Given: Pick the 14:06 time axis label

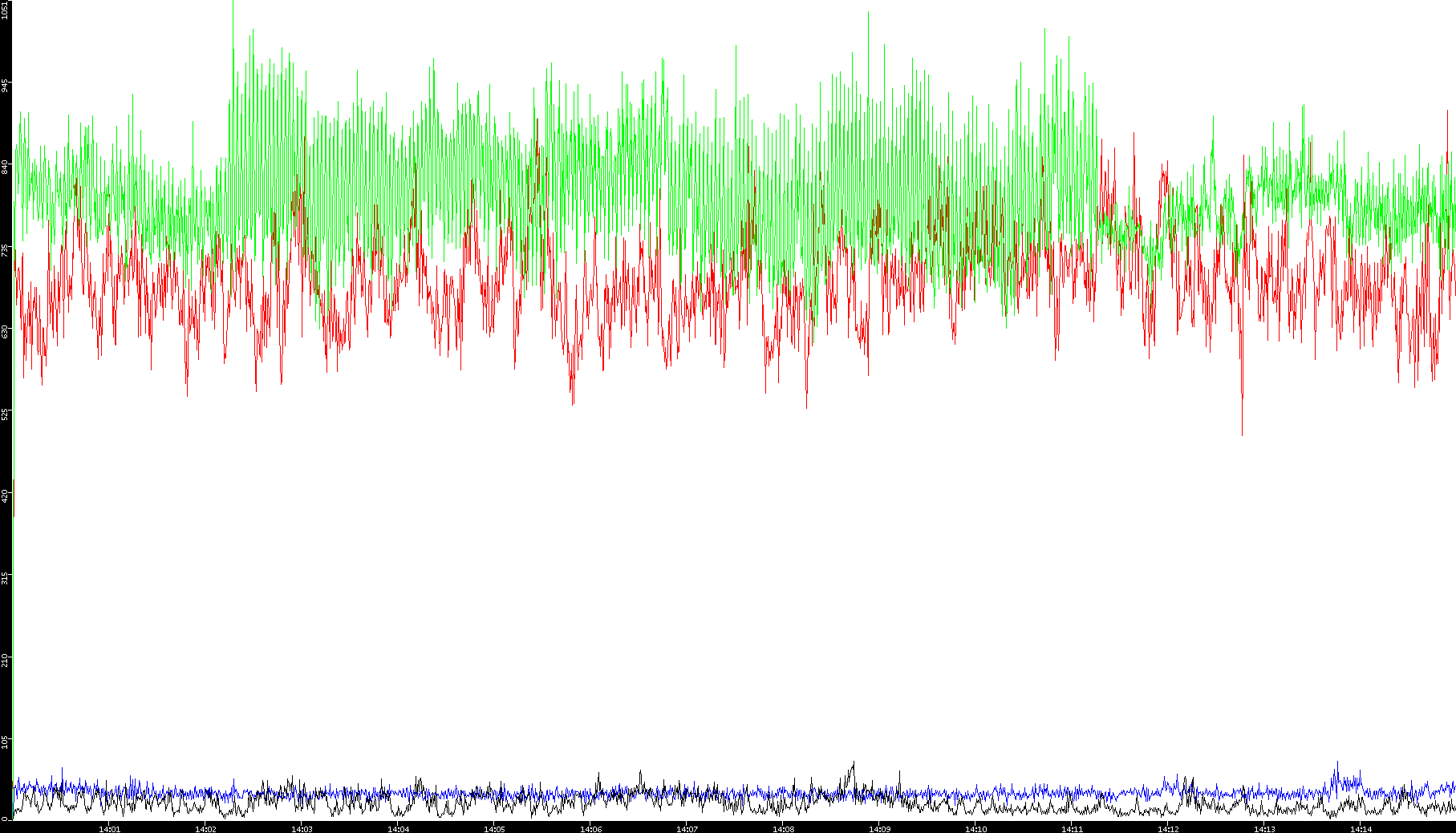Looking at the screenshot, I should click(590, 829).
